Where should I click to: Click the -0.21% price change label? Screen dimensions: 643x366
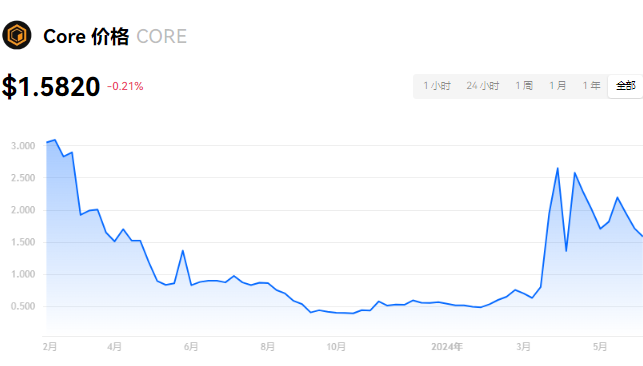pos(125,86)
